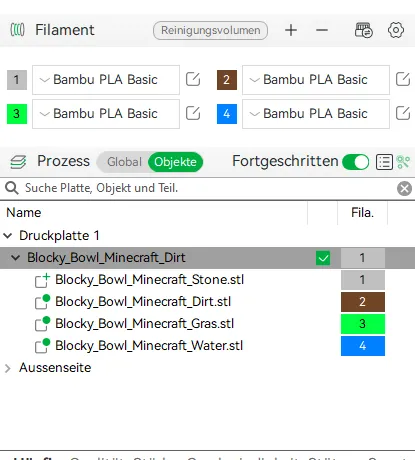The height and width of the screenshot is (460, 415).
Task: Edit filament 1 preset icon
Action: pyautogui.click(x=193, y=80)
